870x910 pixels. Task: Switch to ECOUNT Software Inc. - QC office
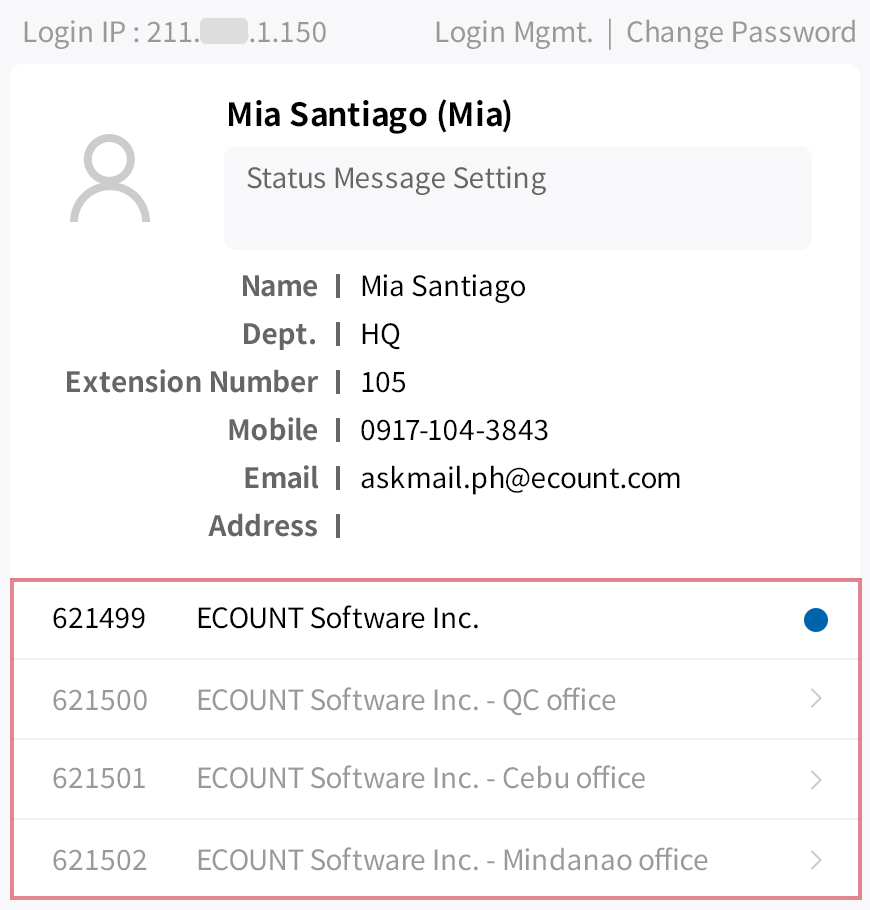coord(406,699)
